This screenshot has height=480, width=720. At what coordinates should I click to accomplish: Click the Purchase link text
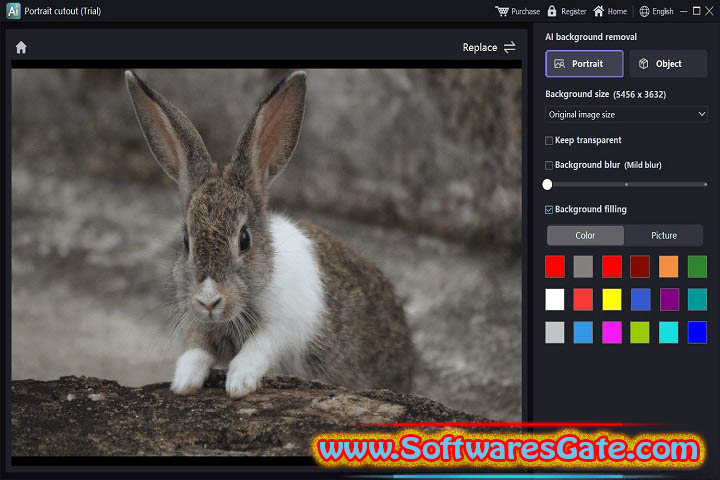click(525, 11)
